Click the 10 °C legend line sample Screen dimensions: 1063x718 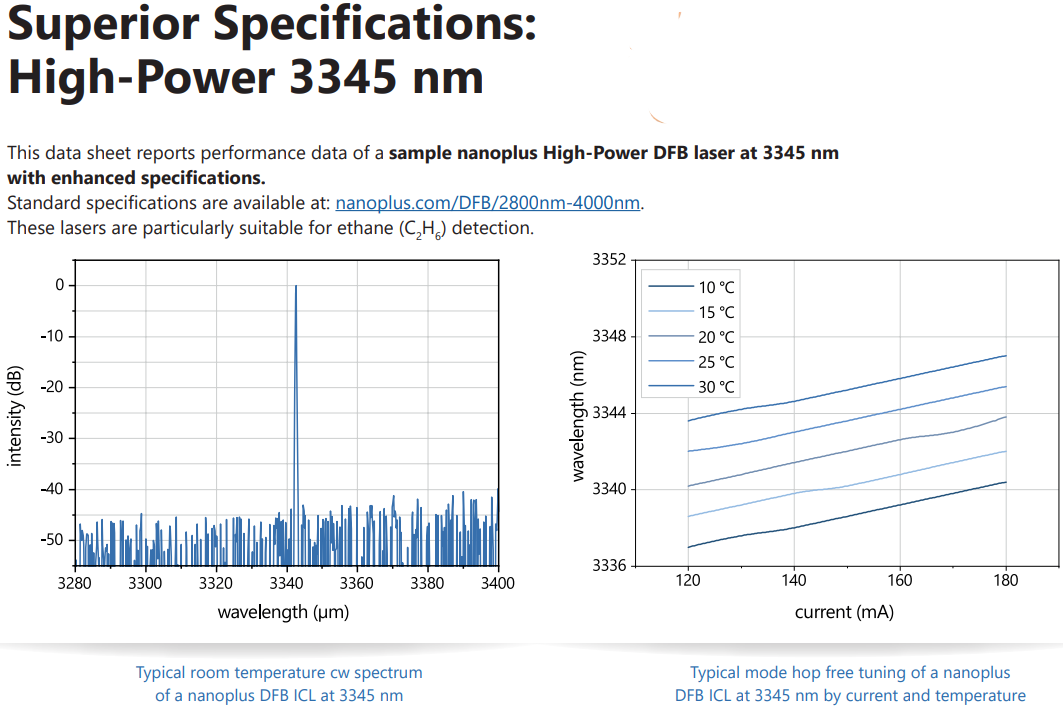point(670,287)
